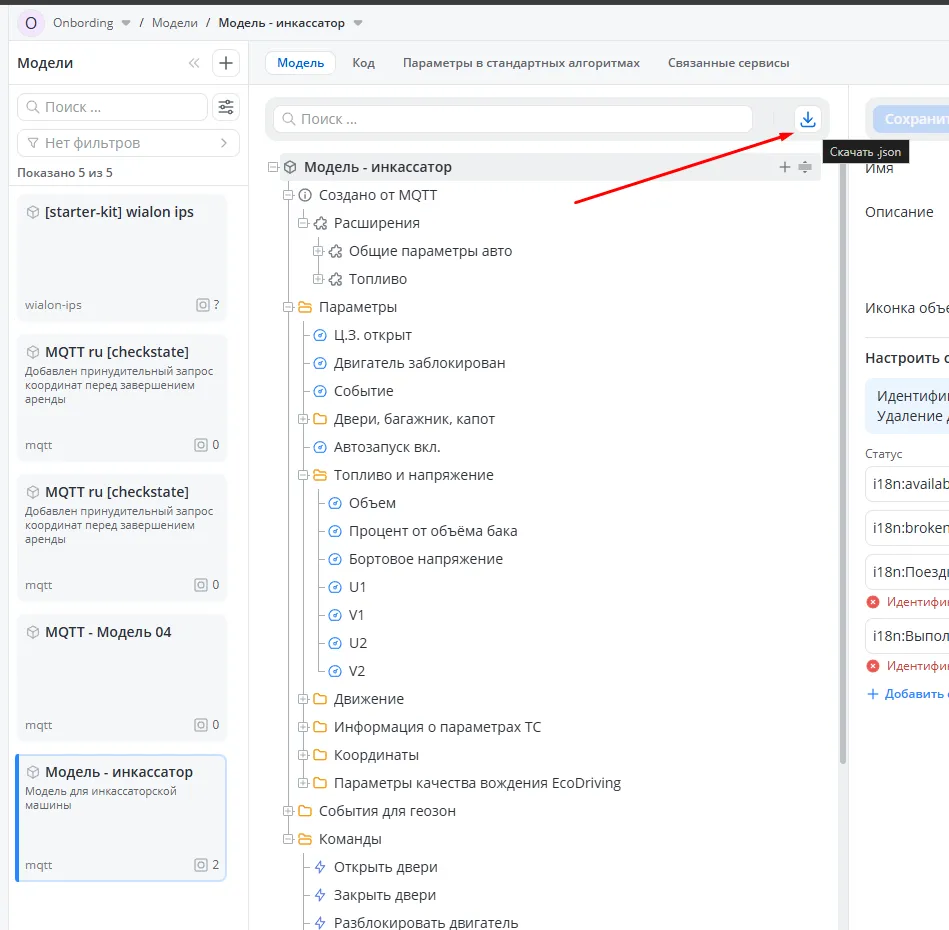The width and height of the screenshot is (949, 930).
Task: Open the Связанные сервисы tab
Action: coord(728,63)
